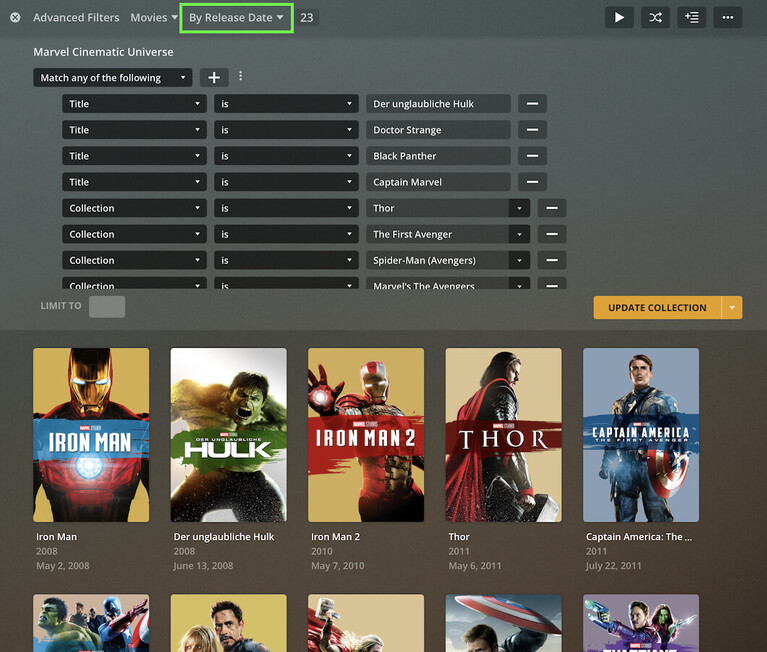The width and height of the screenshot is (767, 652).
Task: Click the Limit To input box
Action: (107, 307)
